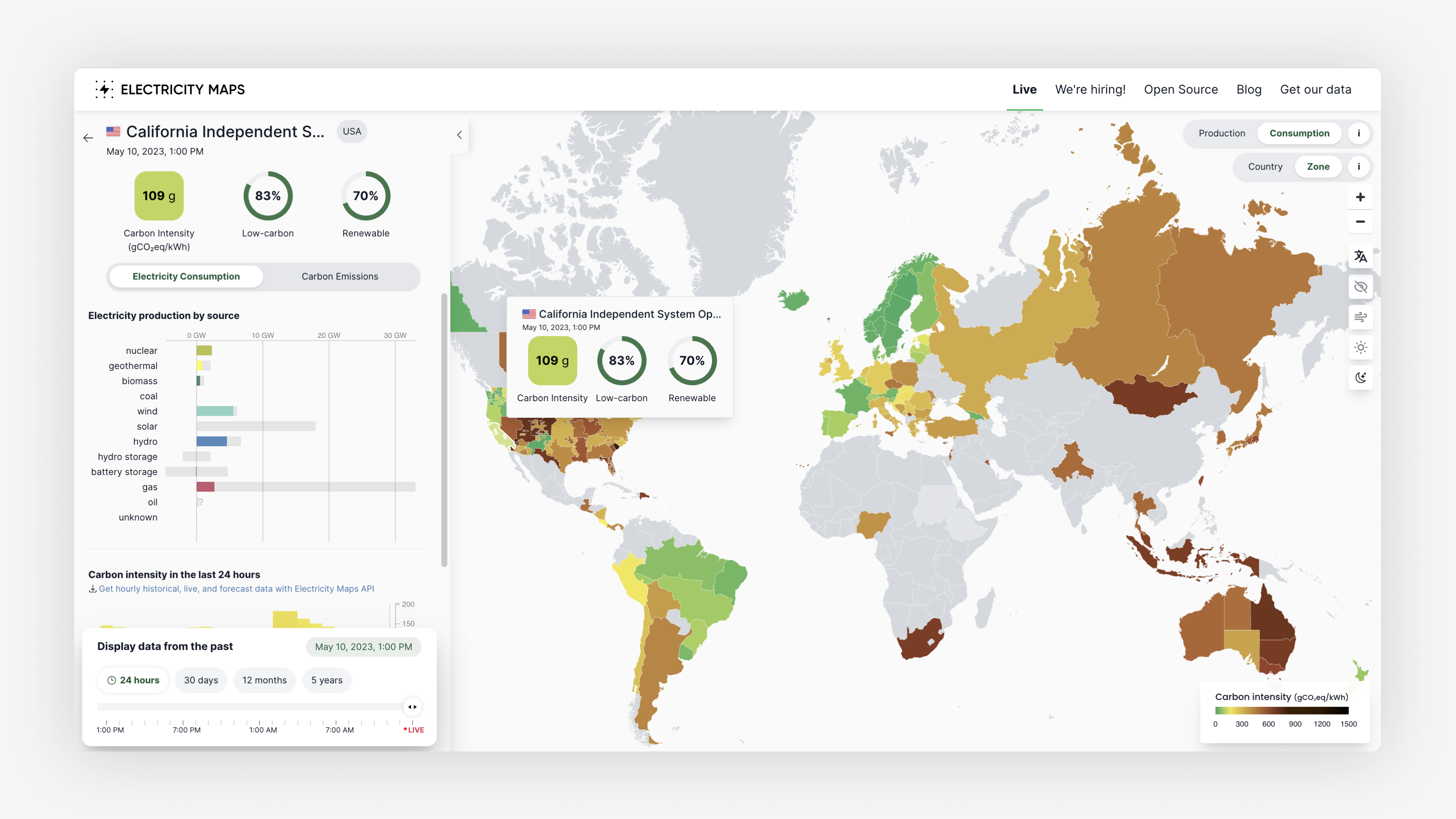Toggle the wind layer icon
1456x819 pixels.
click(1360, 317)
